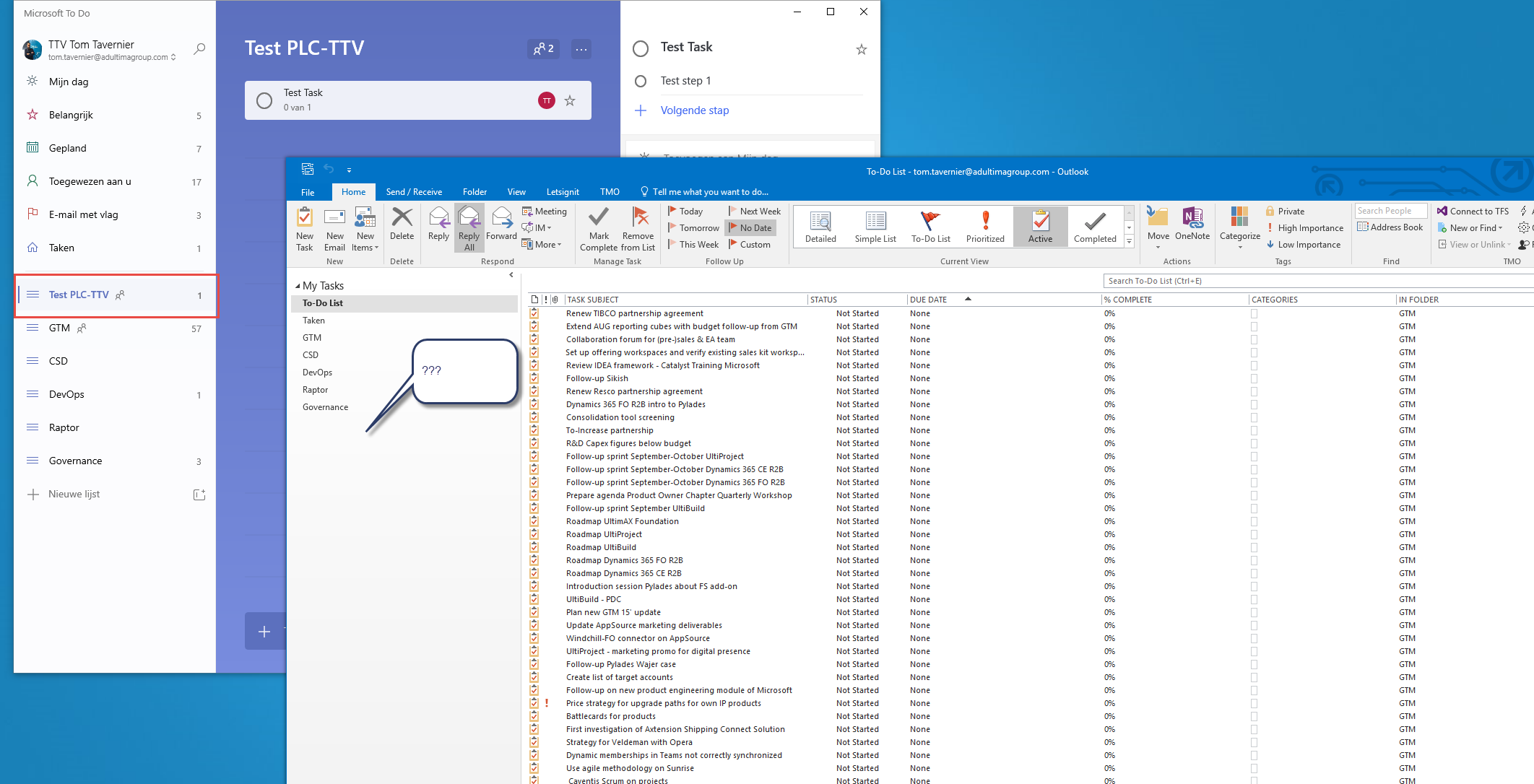1534x784 pixels.
Task: Customize Quick Access Toolbar dropdown
Action: coord(349,170)
